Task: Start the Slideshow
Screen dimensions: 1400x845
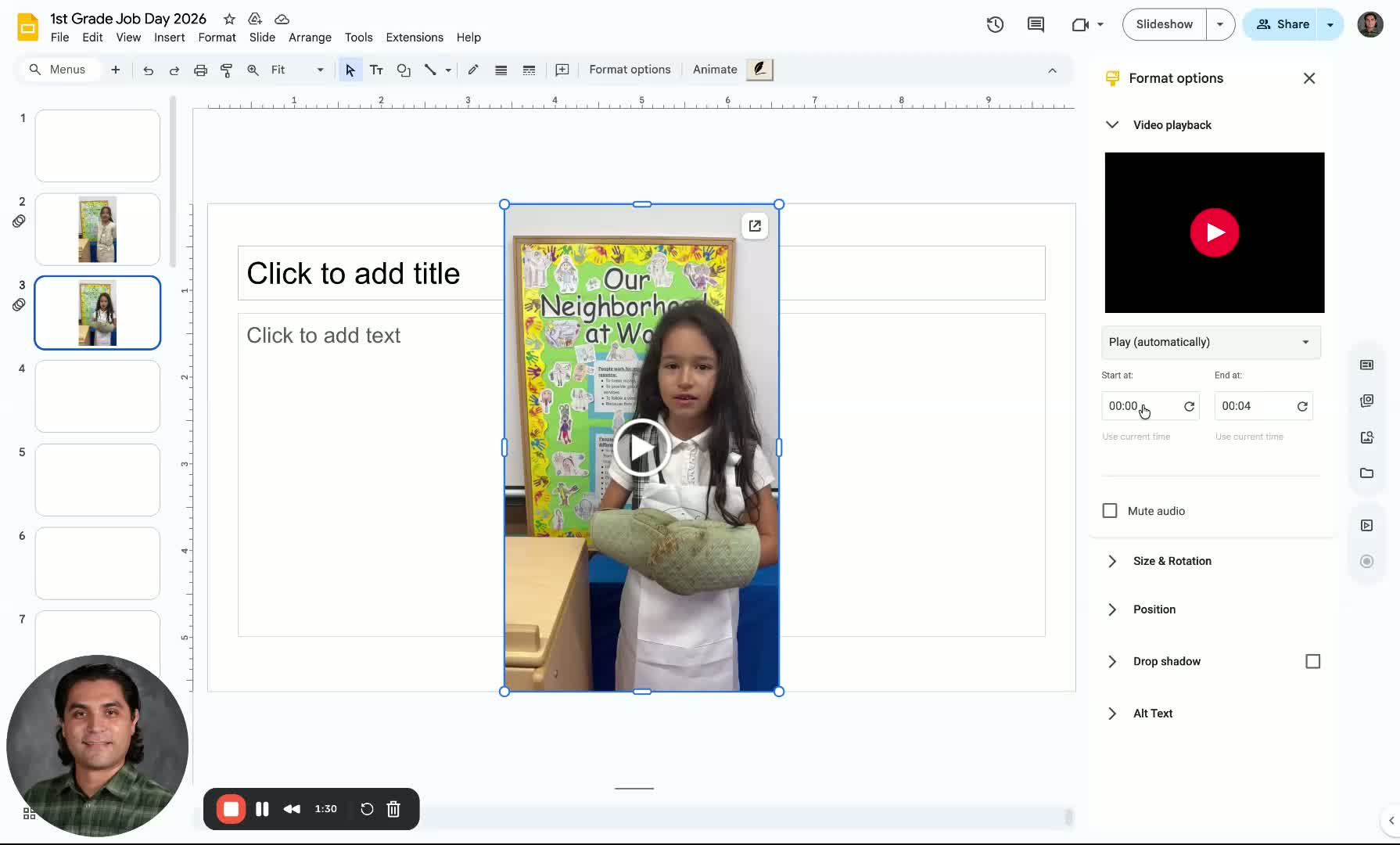Action: (x=1165, y=24)
